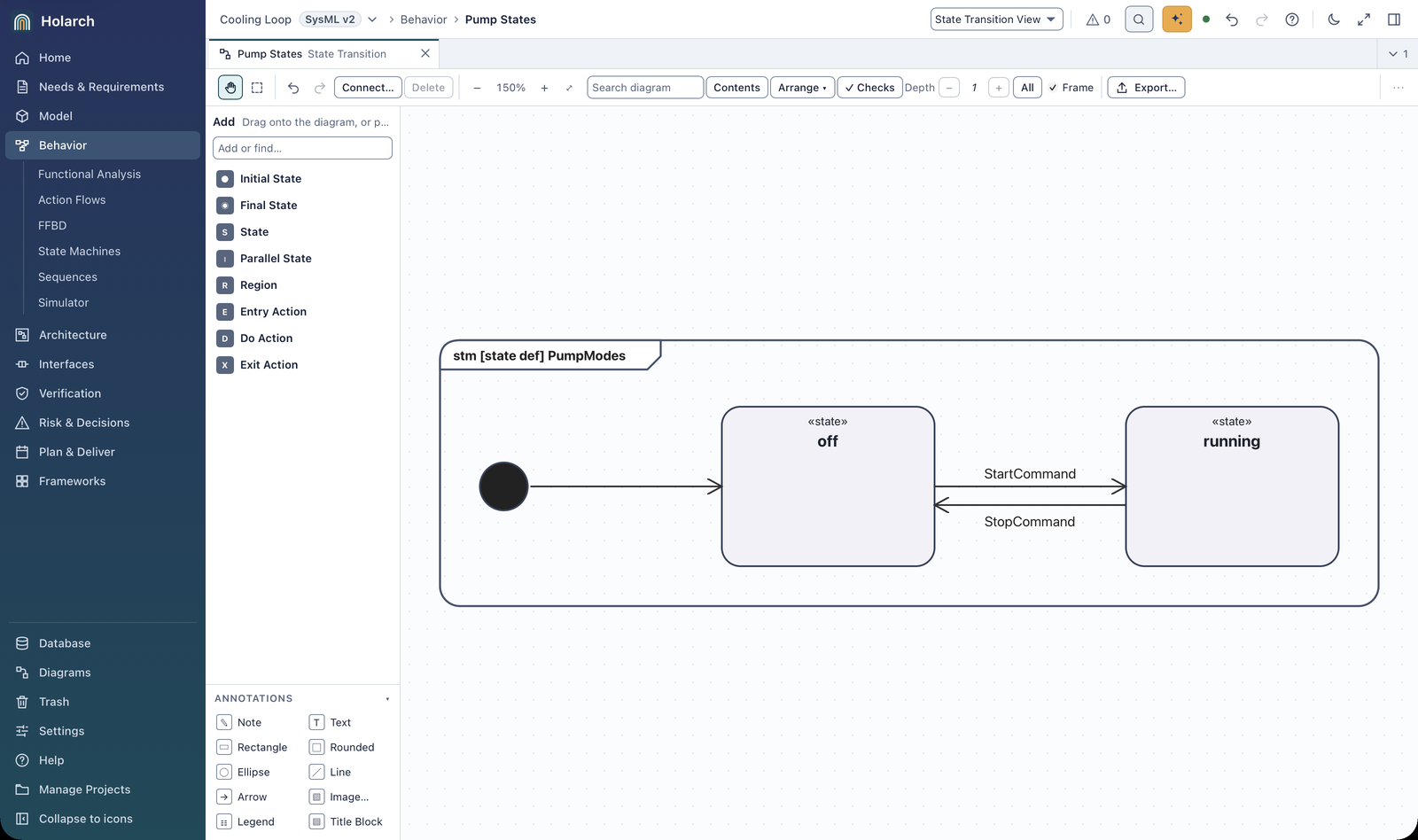The image size is (1418, 840).
Task: Switch to dark mode moon icon
Action: [1334, 19]
